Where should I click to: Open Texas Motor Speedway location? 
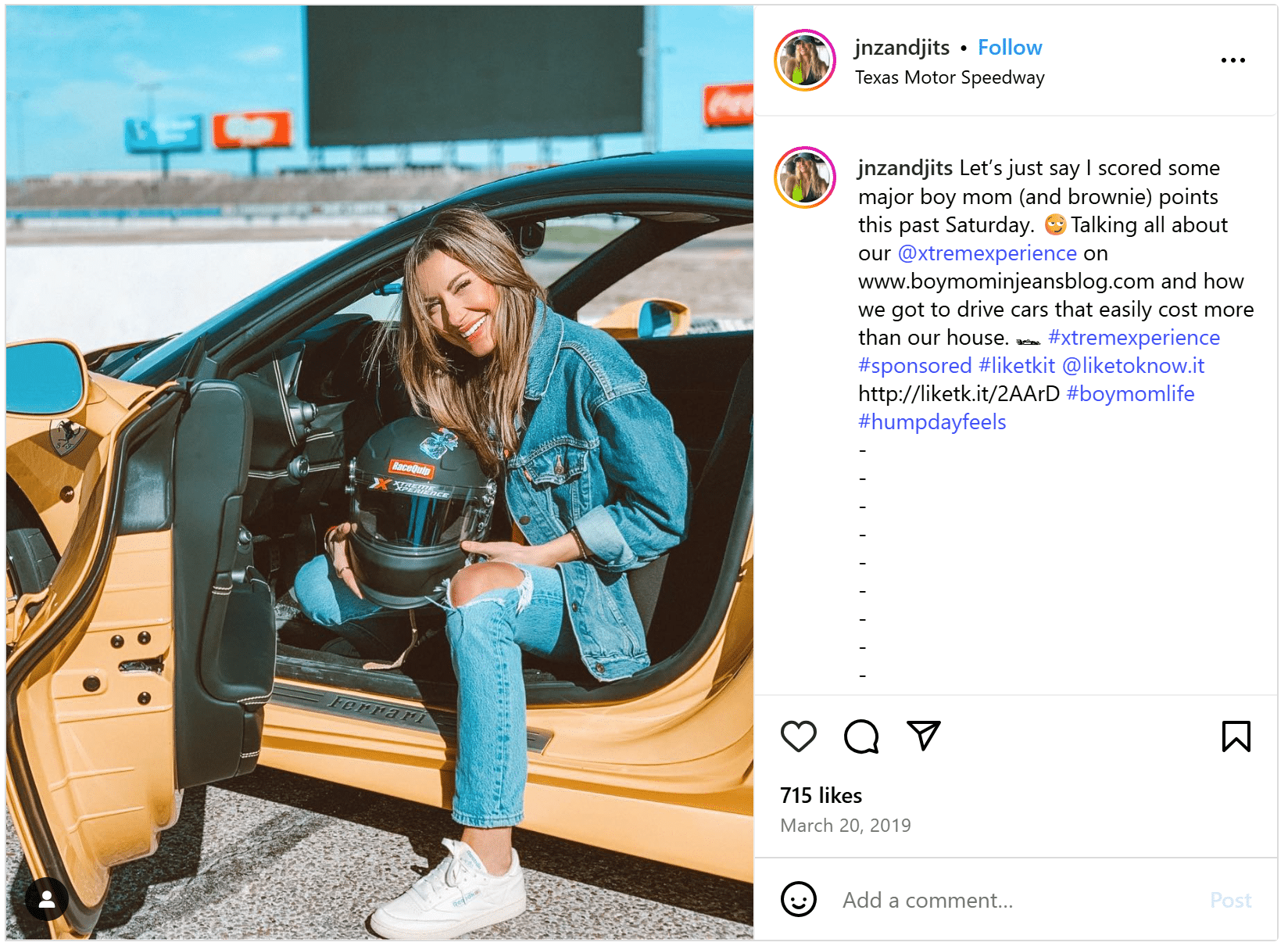click(950, 77)
